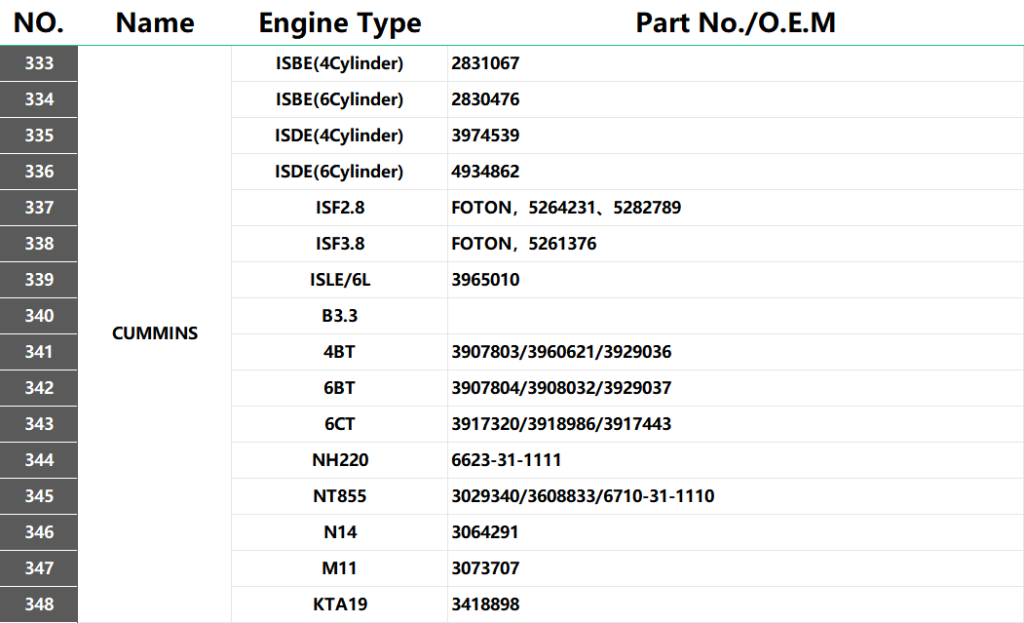Select row number 336
Image resolution: width=1024 pixels, height=623 pixels.
pyautogui.click(x=39, y=171)
